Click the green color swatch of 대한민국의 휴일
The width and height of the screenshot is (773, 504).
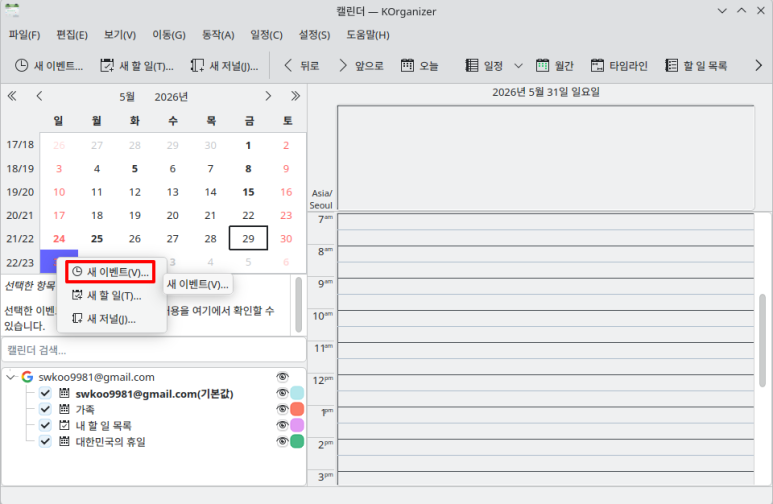tap(297, 441)
